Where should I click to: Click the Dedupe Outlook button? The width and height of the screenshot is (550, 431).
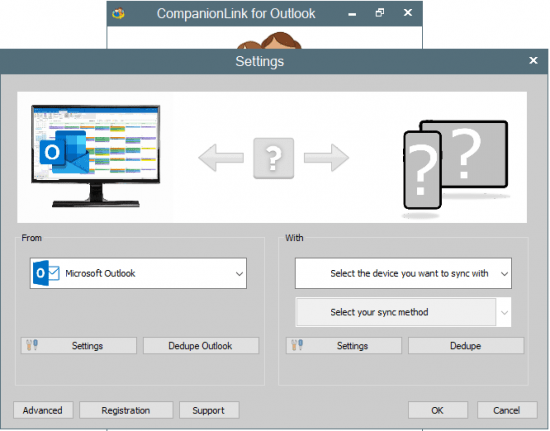201,346
